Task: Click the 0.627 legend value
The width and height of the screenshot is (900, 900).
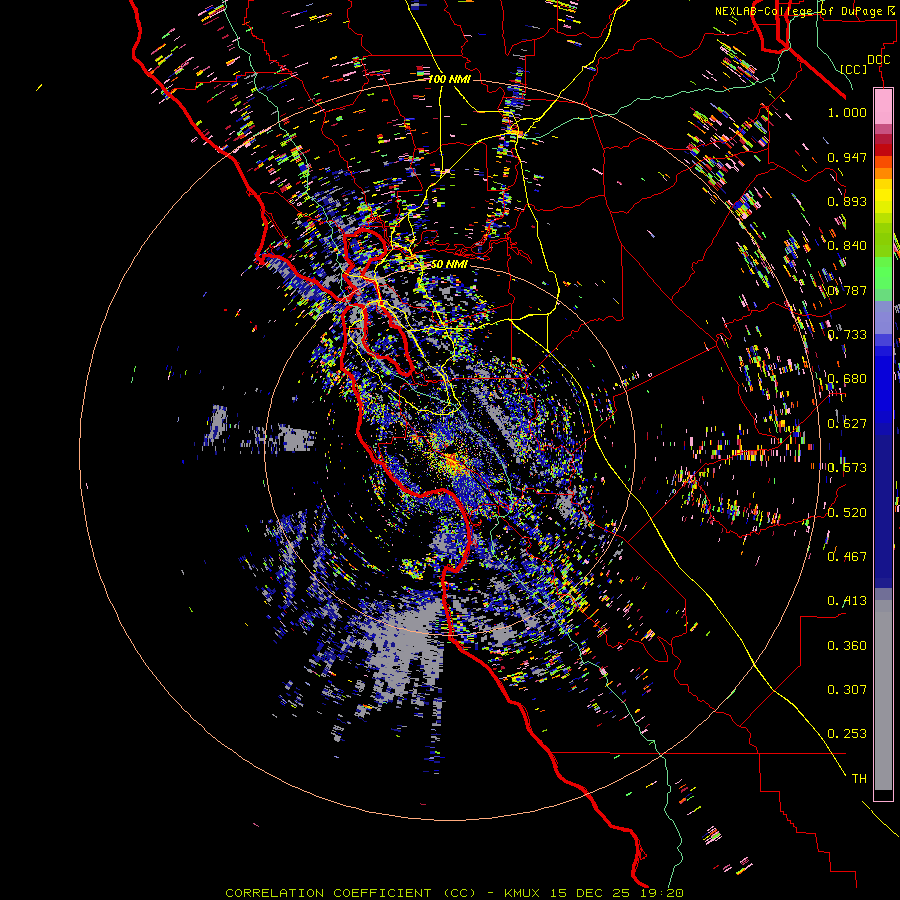Action: click(847, 424)
